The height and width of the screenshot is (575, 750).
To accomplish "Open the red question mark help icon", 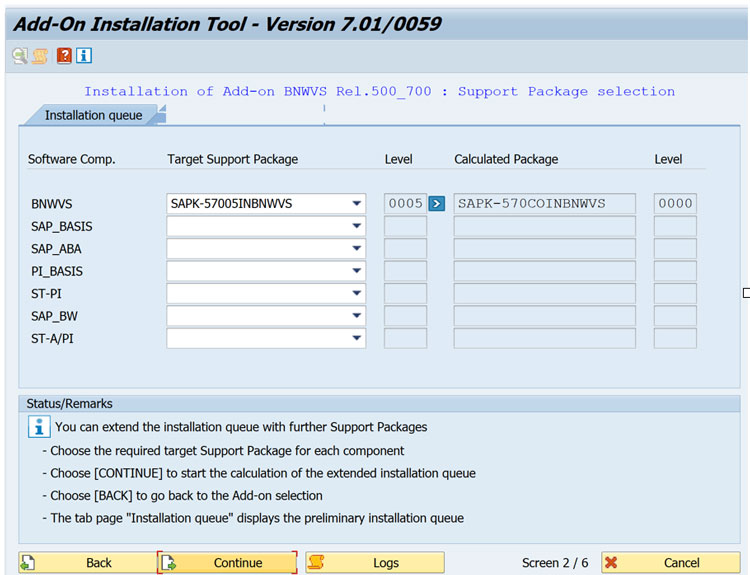I will coord(64,56).
